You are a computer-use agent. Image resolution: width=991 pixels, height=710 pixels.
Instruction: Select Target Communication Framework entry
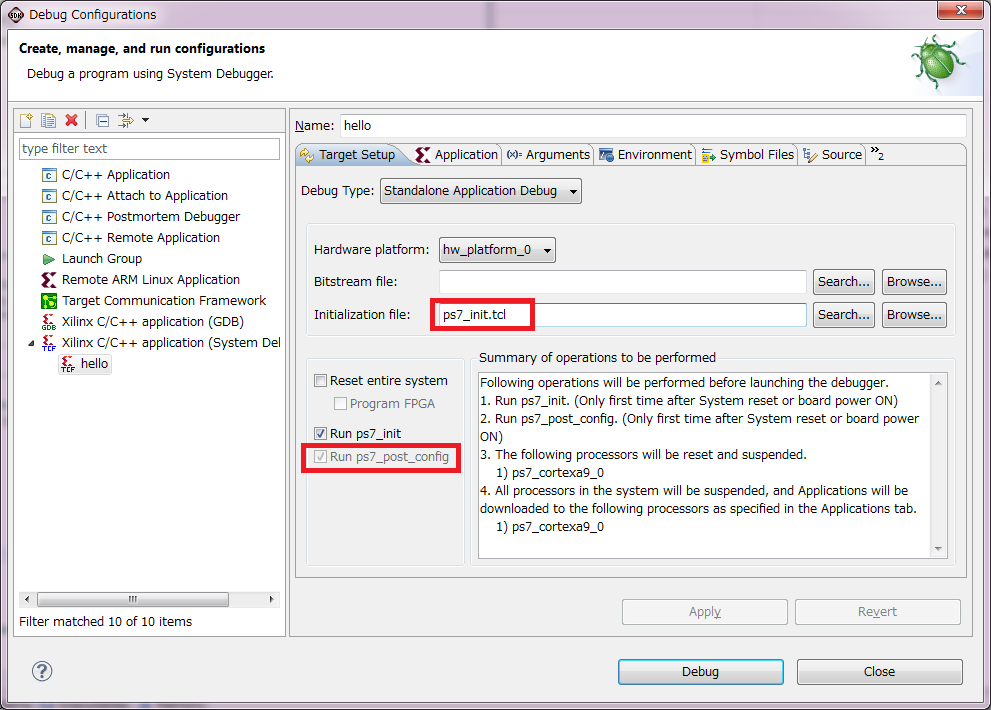point(164,300)
